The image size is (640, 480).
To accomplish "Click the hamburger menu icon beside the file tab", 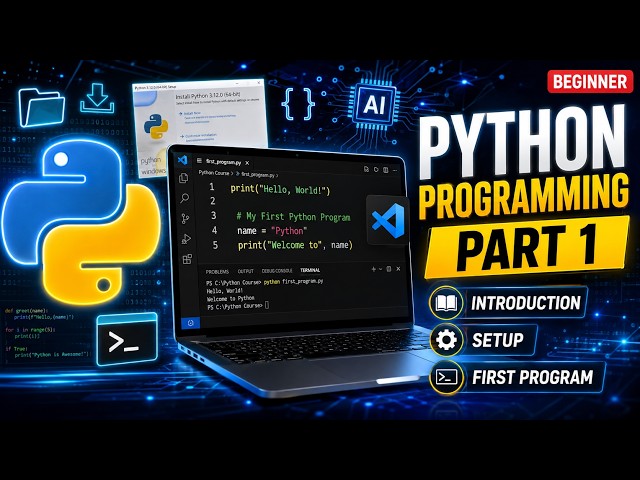I will click(199, 160).
